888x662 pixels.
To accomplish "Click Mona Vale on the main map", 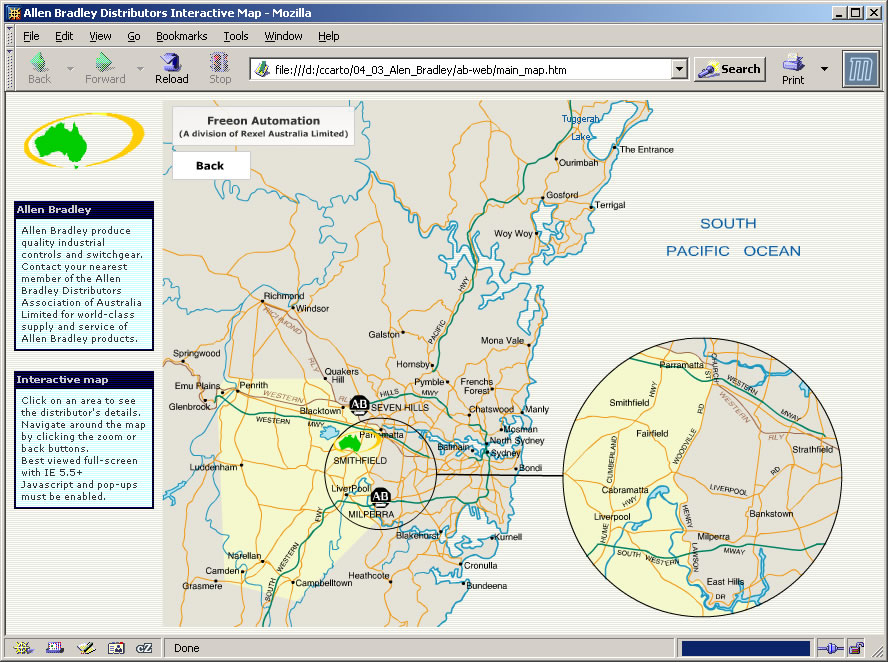I will pyautogui.click(x=502, y=340).
